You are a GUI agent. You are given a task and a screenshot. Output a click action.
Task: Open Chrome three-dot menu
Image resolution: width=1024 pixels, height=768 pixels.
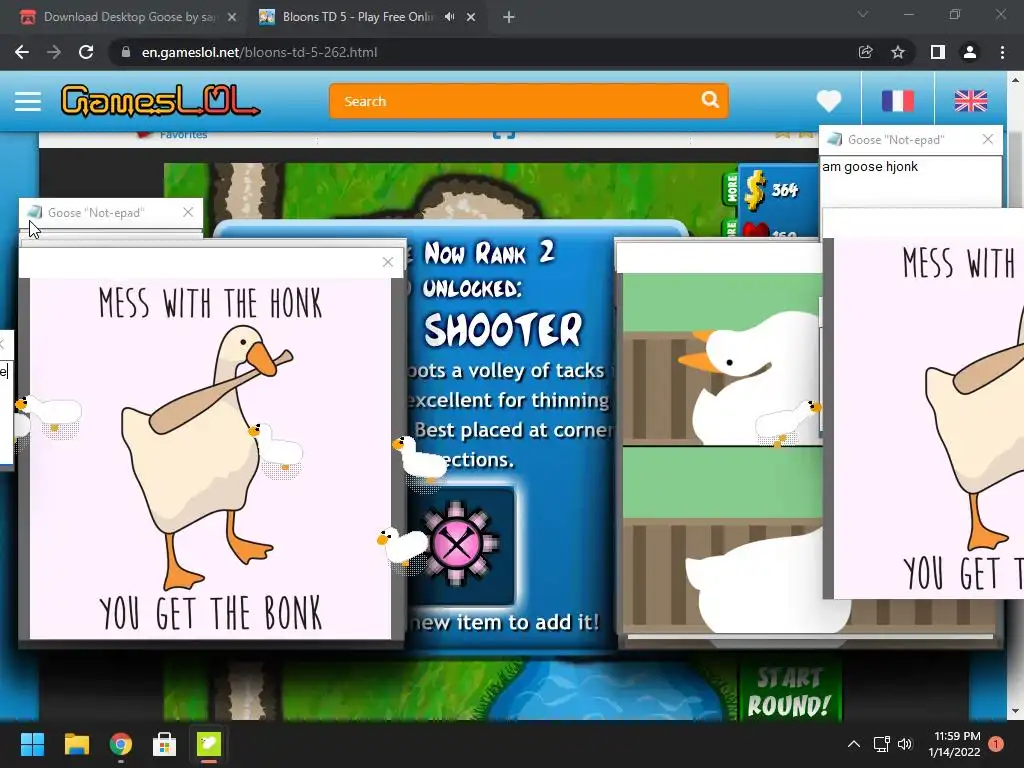tap(1002, 52)
